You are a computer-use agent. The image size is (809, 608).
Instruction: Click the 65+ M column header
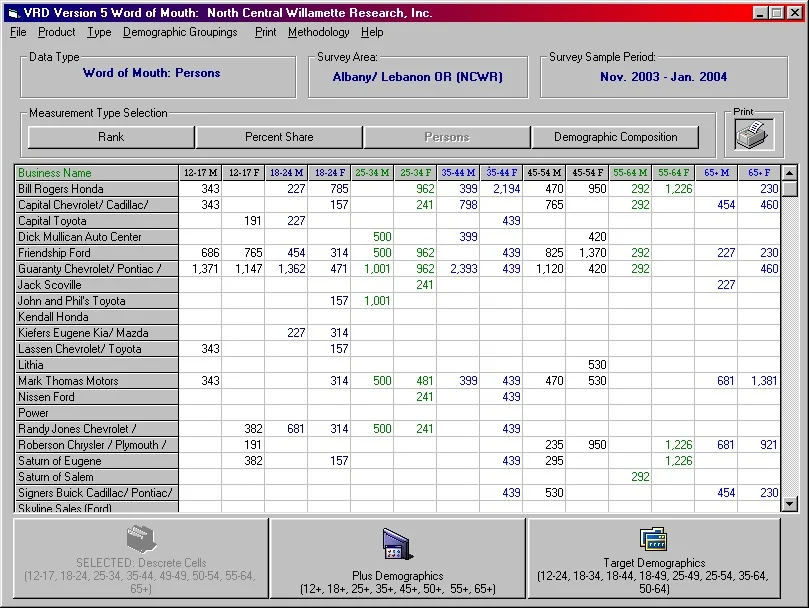coord(716,173)
